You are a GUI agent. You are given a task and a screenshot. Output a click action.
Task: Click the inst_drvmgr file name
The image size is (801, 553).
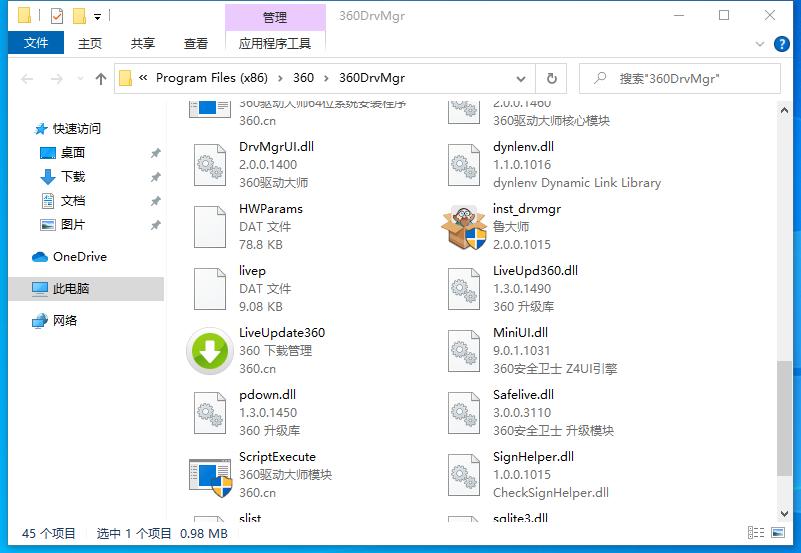527,209
